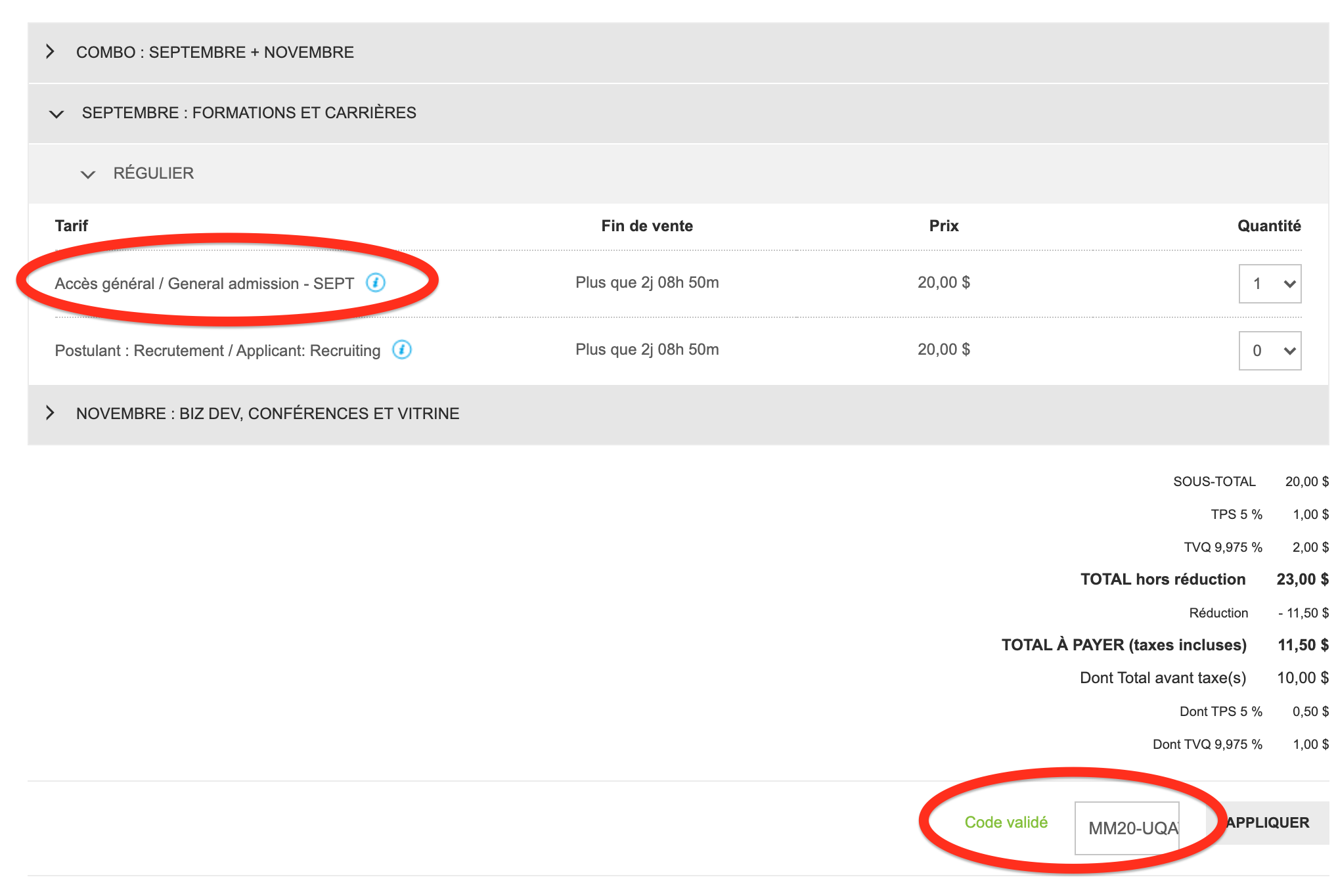Viewport: 1336px width, 896px height.
Task: Open quantity dropdown for Postulant Recrutement
Action: coord(1269,351)
